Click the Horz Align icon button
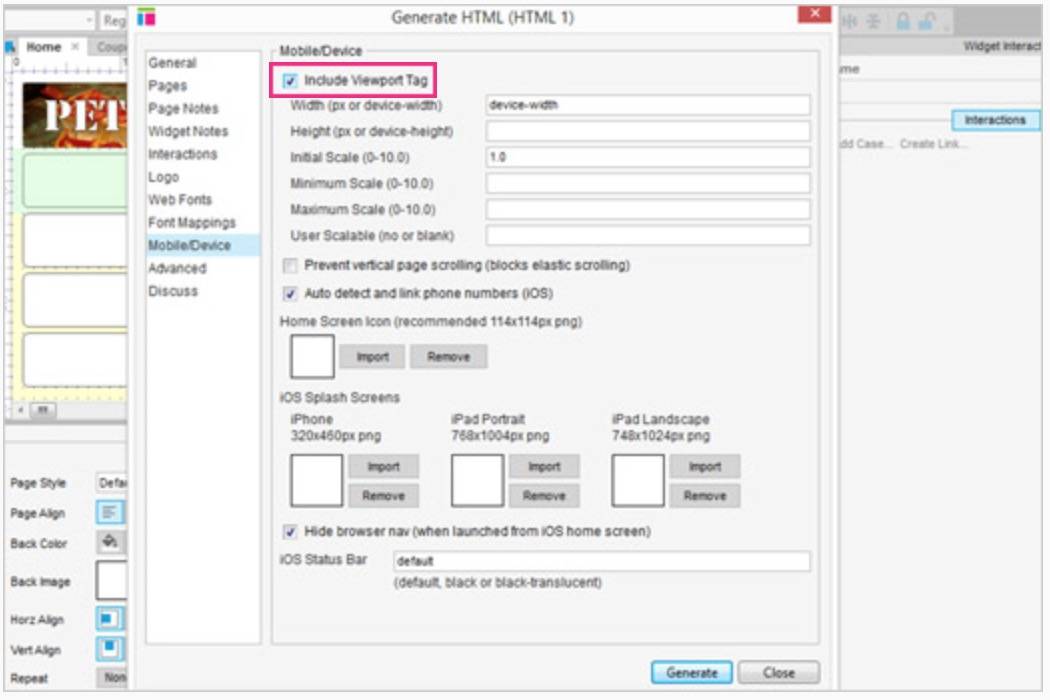This screenshot has width=1050, height=700. coord(110,619)
